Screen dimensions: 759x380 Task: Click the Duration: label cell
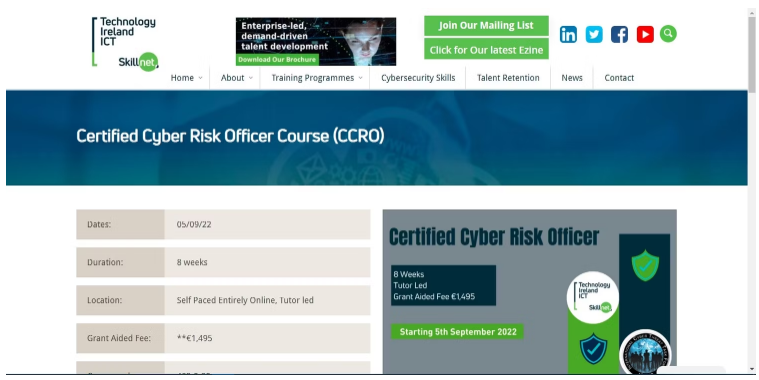pos(120,262)
